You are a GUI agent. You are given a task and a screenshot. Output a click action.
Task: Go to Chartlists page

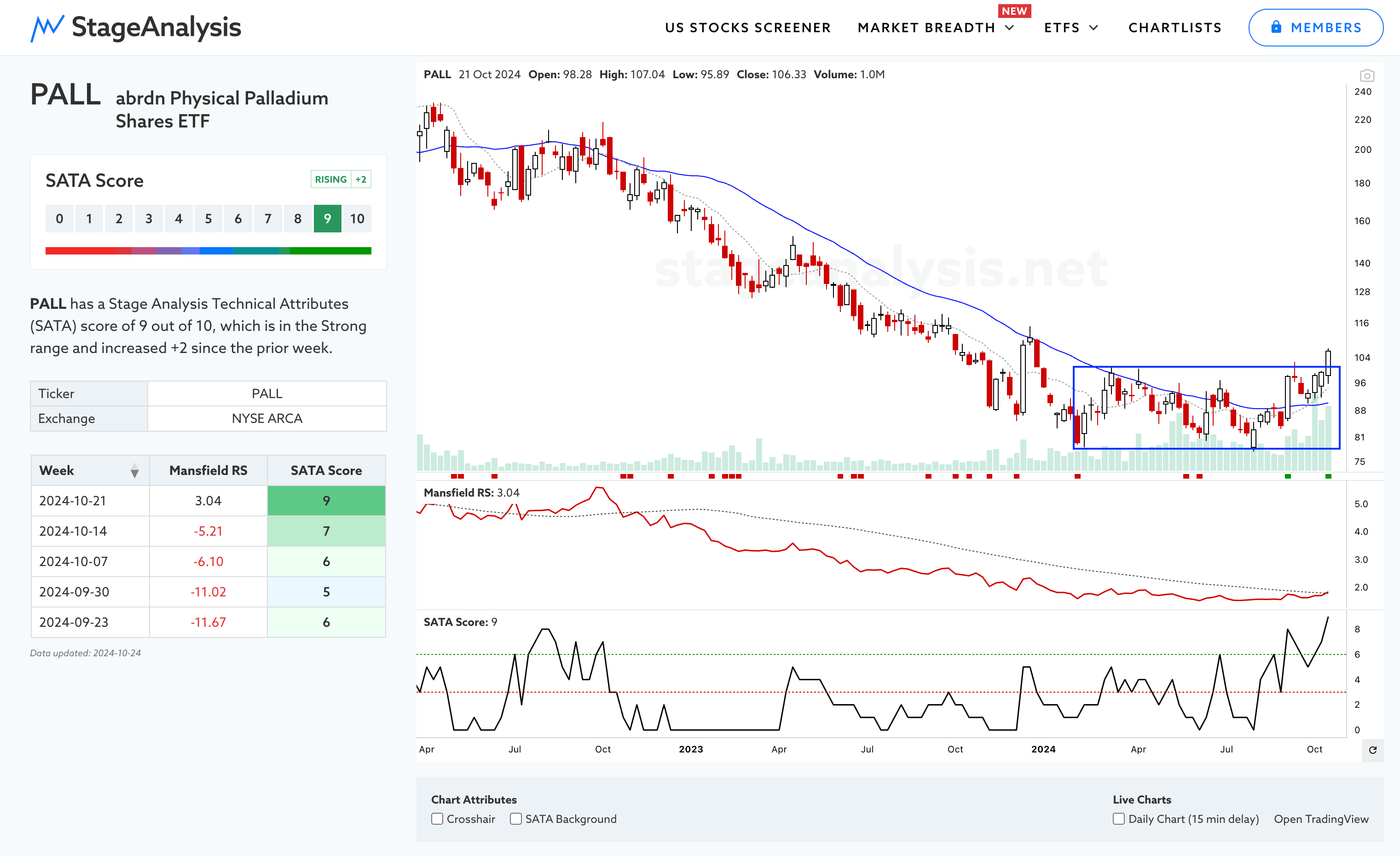pos(1175,28)
